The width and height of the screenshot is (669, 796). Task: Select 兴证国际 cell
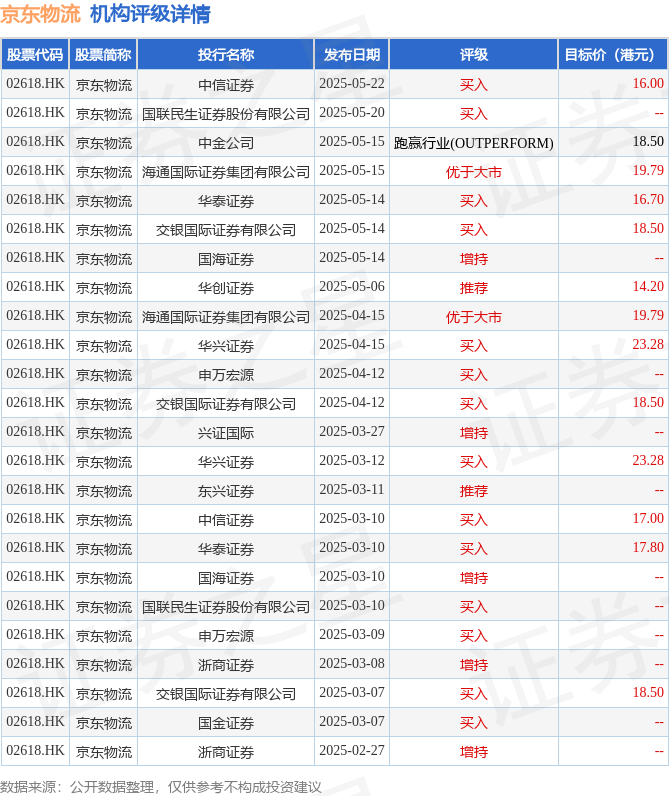tap(226, 432)
